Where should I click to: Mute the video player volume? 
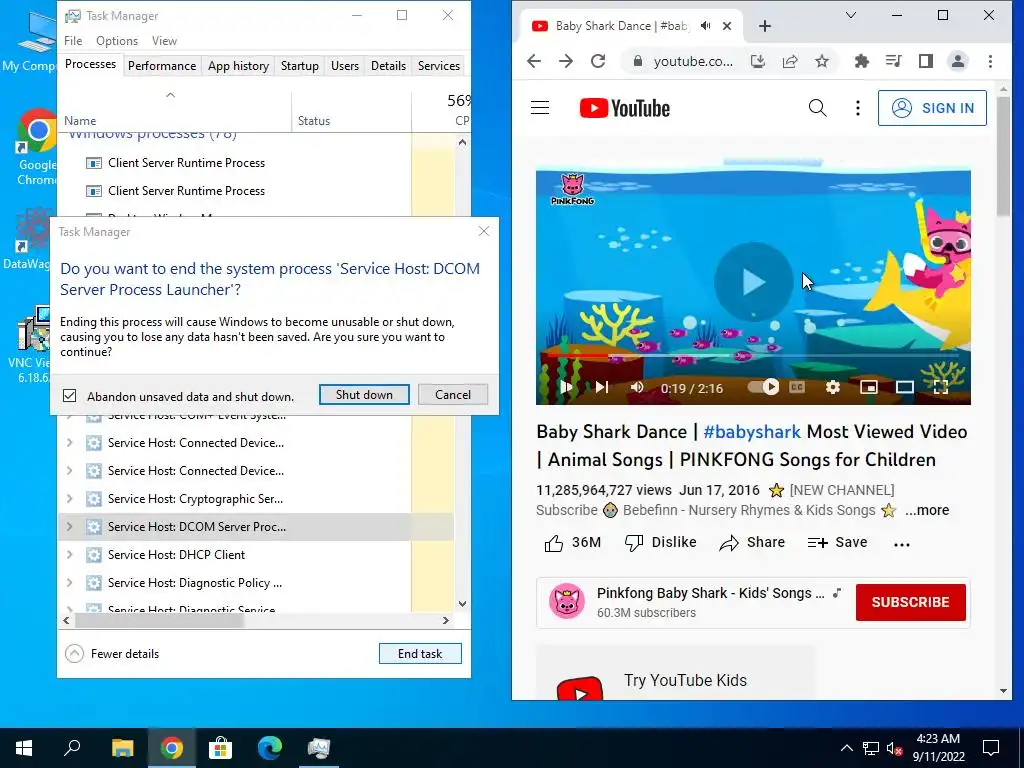click(x=637, y=387)
